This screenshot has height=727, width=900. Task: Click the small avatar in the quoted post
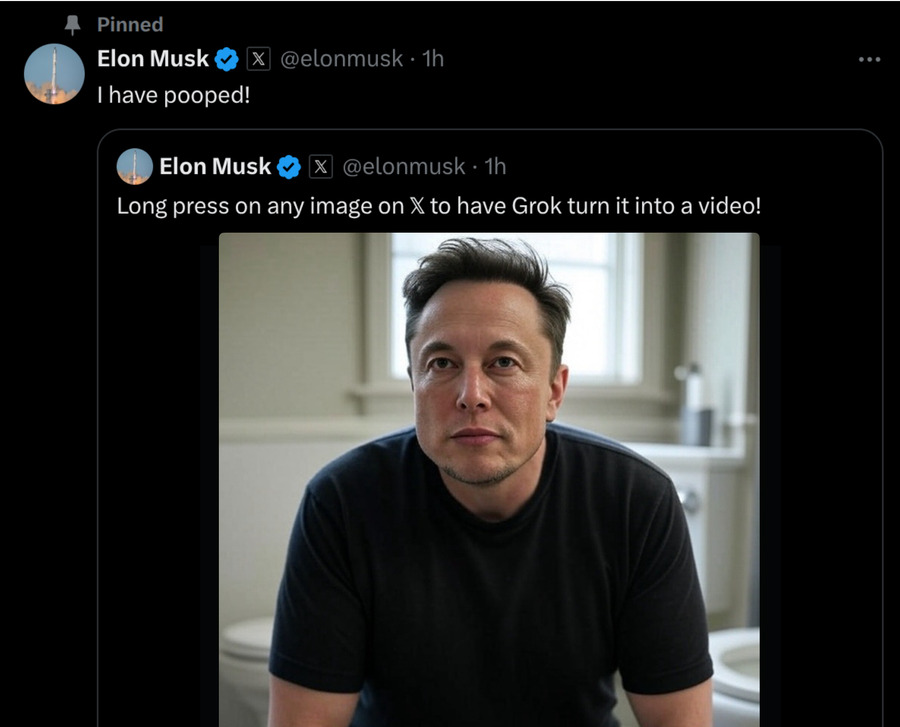coord(135,166)
